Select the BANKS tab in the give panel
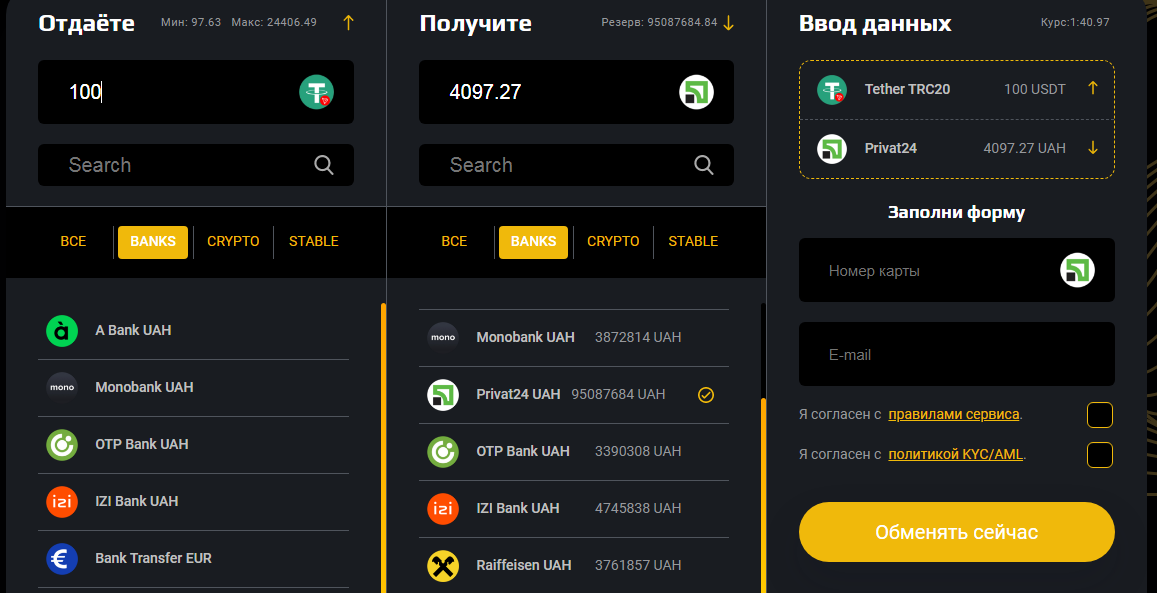 (x=153, y=242)
